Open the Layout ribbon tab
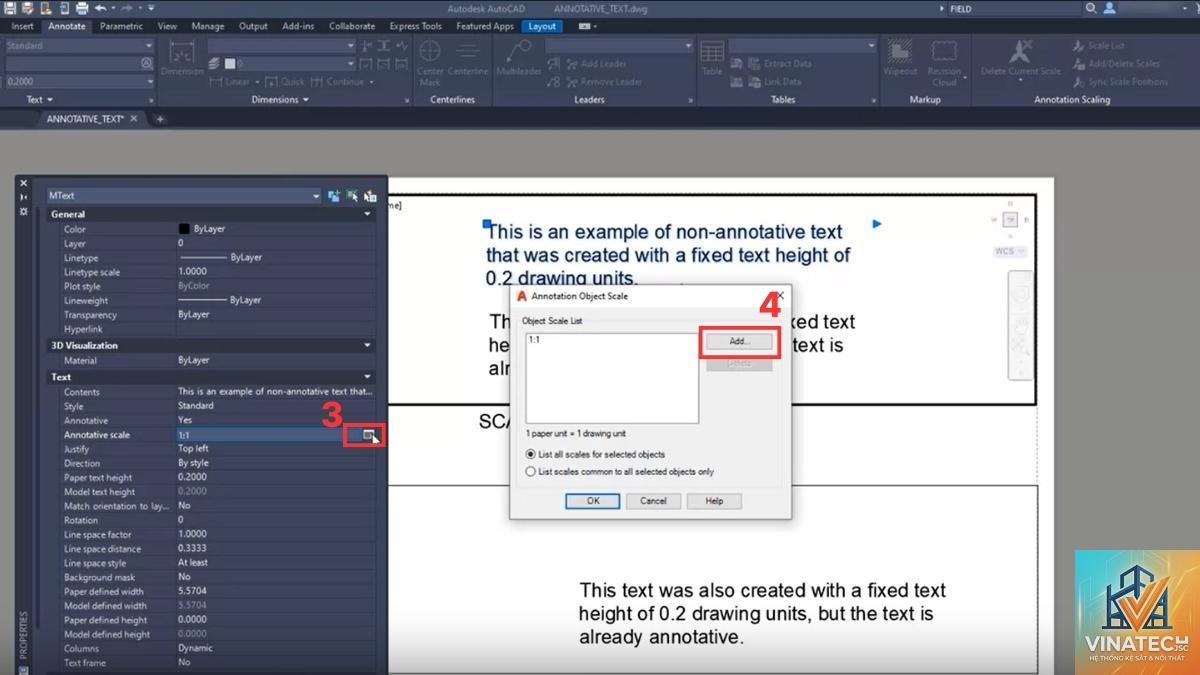 pyautogui.click(x=542, y=26)
